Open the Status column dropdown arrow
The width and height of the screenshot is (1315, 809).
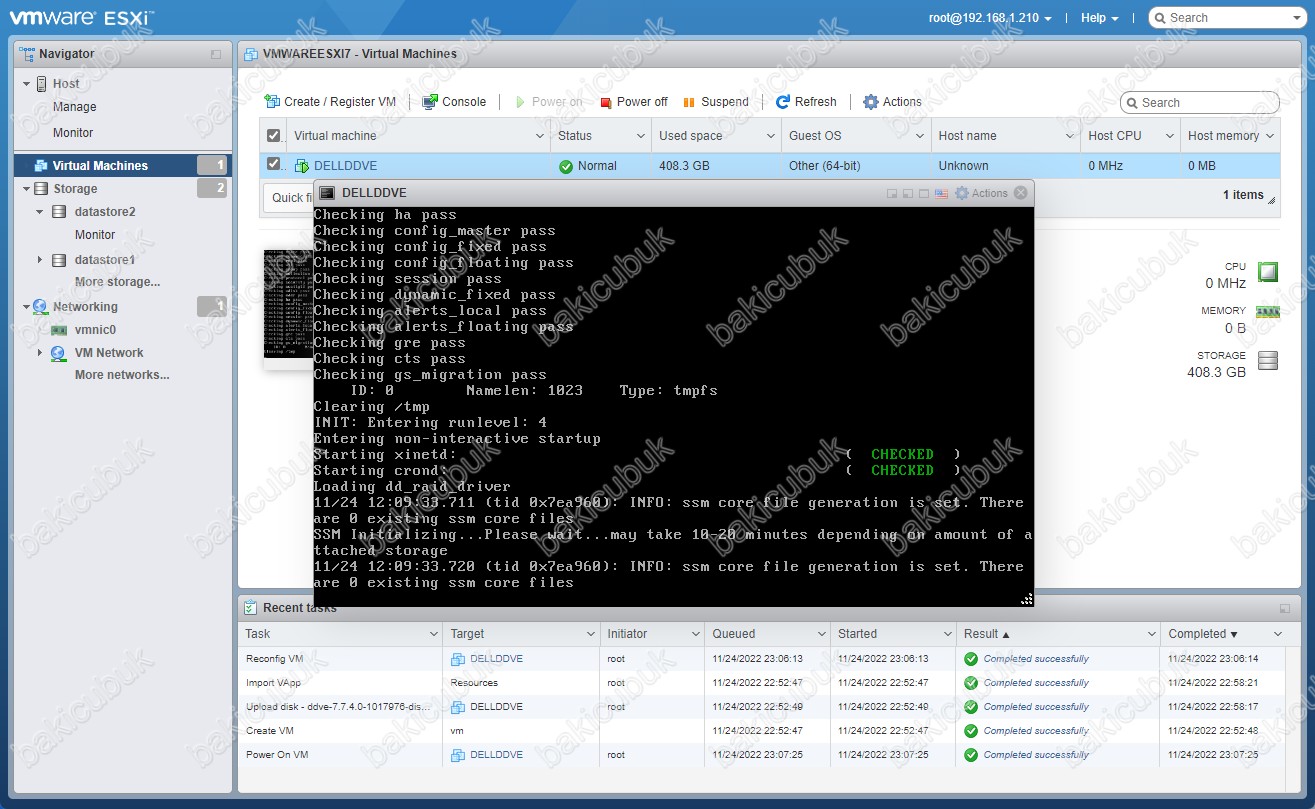641,136
